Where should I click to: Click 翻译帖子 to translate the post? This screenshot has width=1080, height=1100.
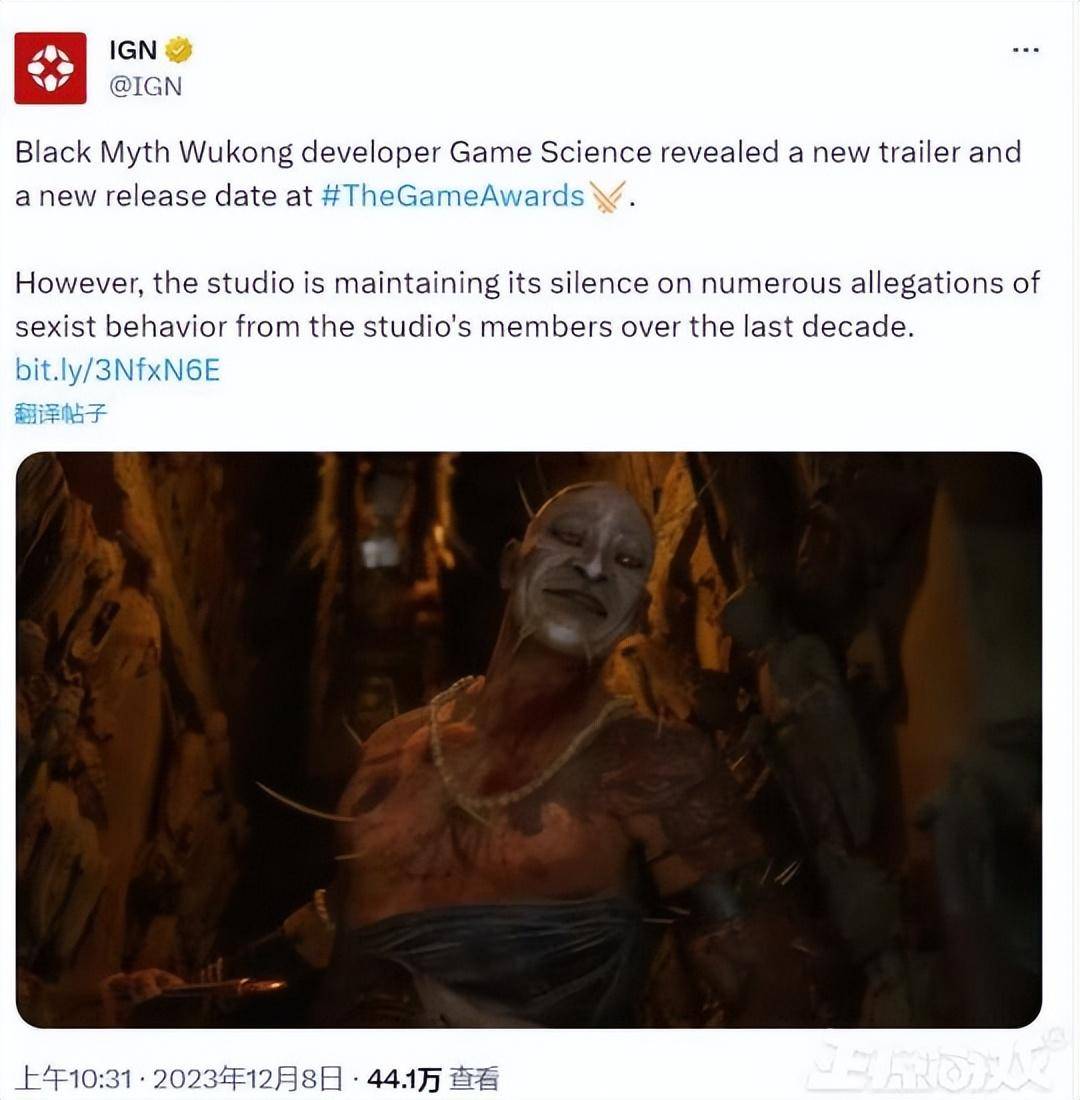coord(61,412)
